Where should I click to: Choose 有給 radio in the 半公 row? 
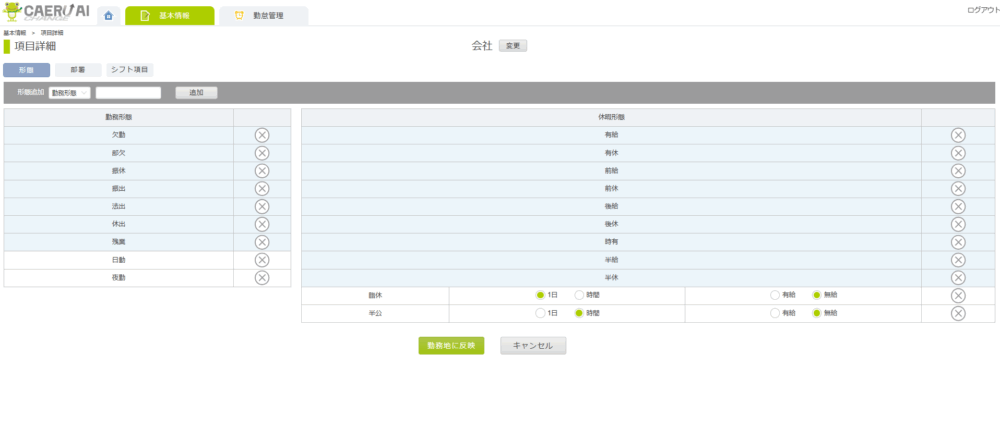point(774,313)
